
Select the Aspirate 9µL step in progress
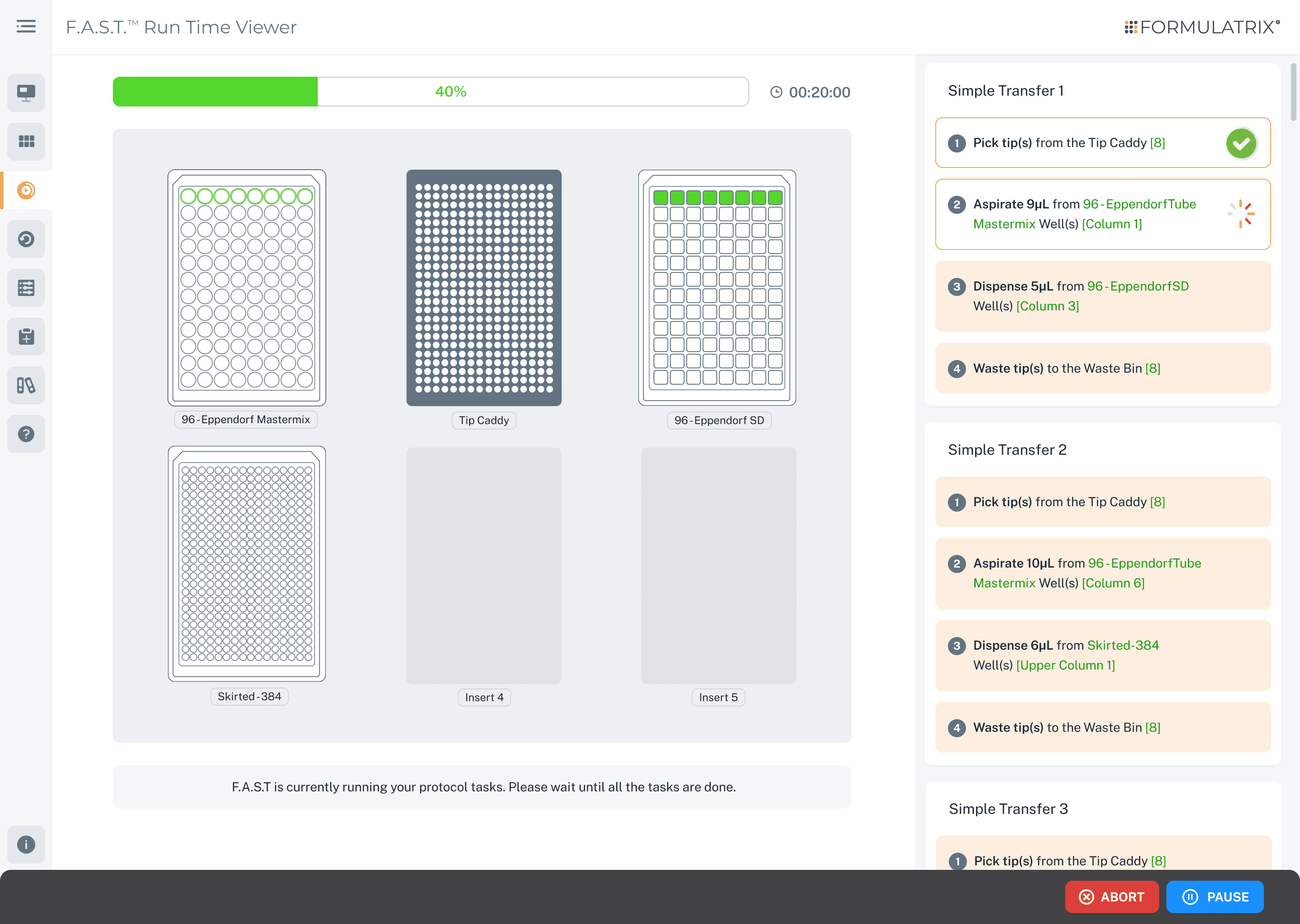(x=1102, y=214)
